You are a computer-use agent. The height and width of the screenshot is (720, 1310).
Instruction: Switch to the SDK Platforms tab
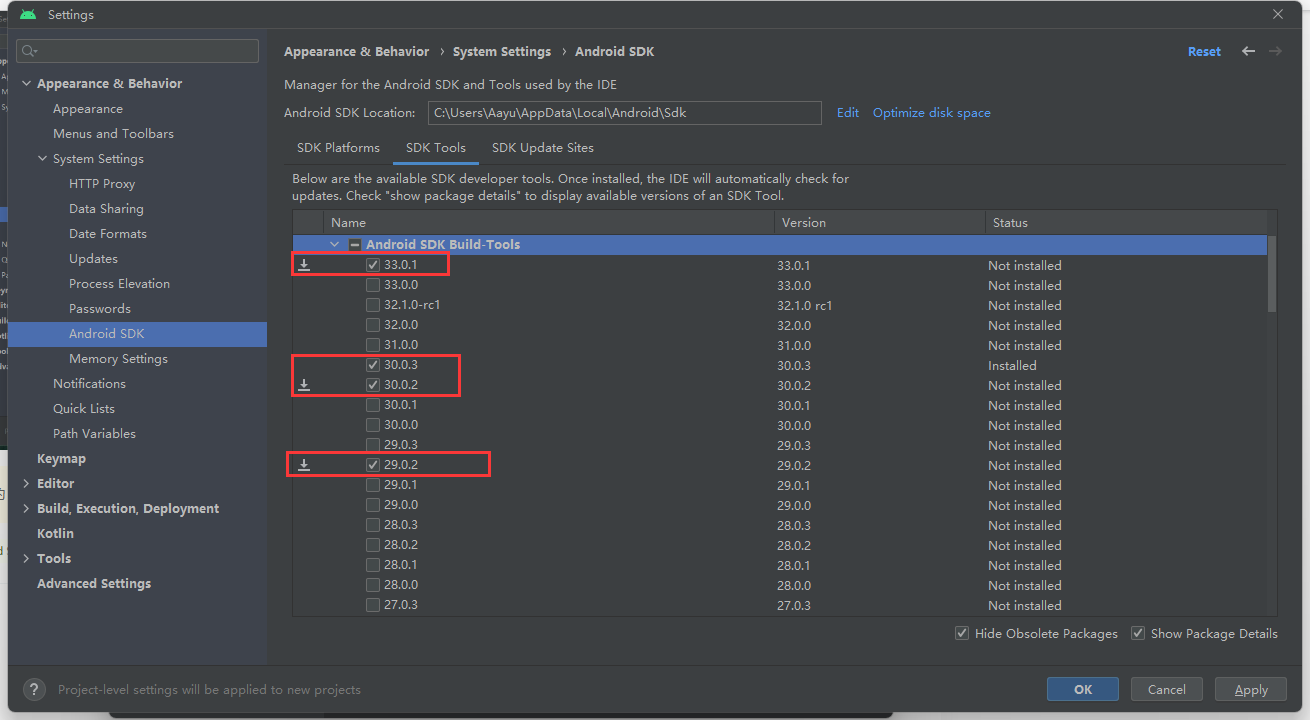pos(338,148)
